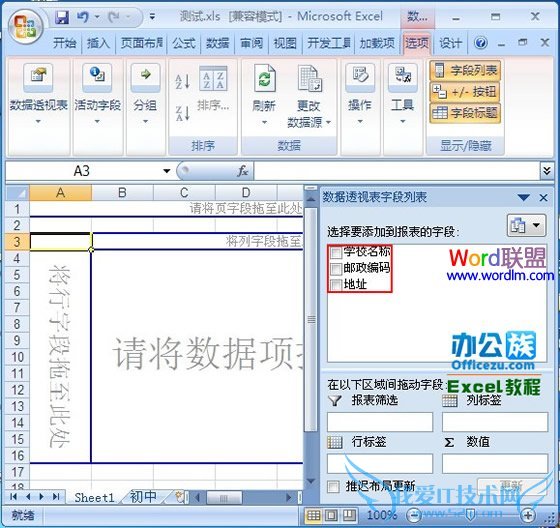
Task: Open the 数据 (Data) ribbon tab
Action: point(217,43)
